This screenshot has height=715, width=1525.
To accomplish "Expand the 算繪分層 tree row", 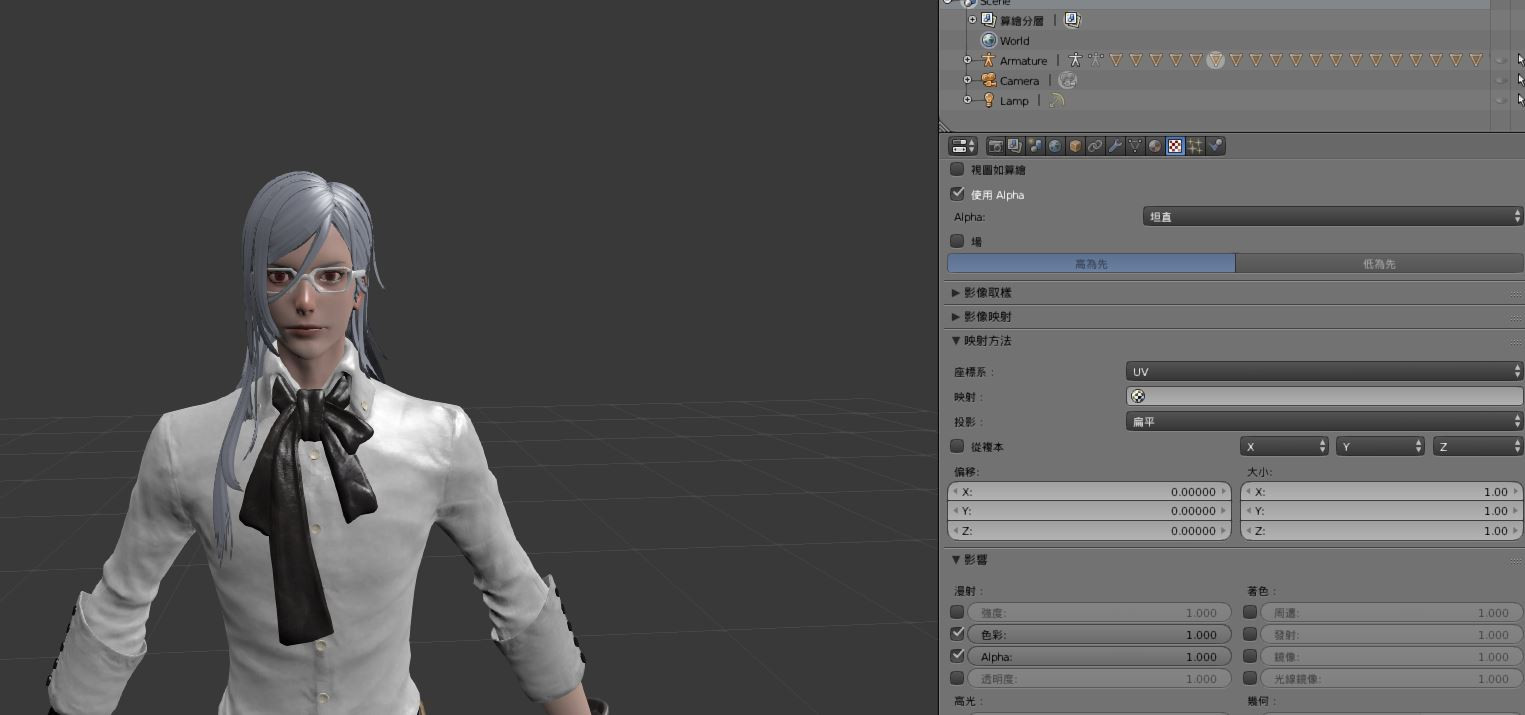I will [x=972, y=20].
